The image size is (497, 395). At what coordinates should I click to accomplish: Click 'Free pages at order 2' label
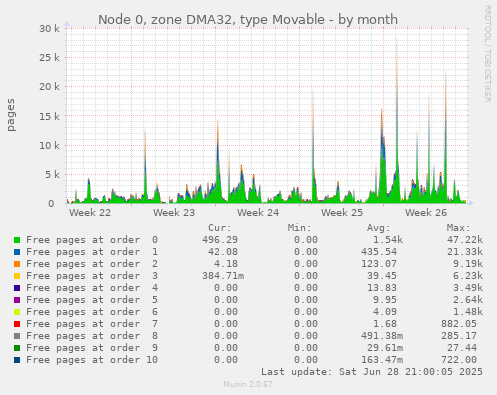pos(92,264)
